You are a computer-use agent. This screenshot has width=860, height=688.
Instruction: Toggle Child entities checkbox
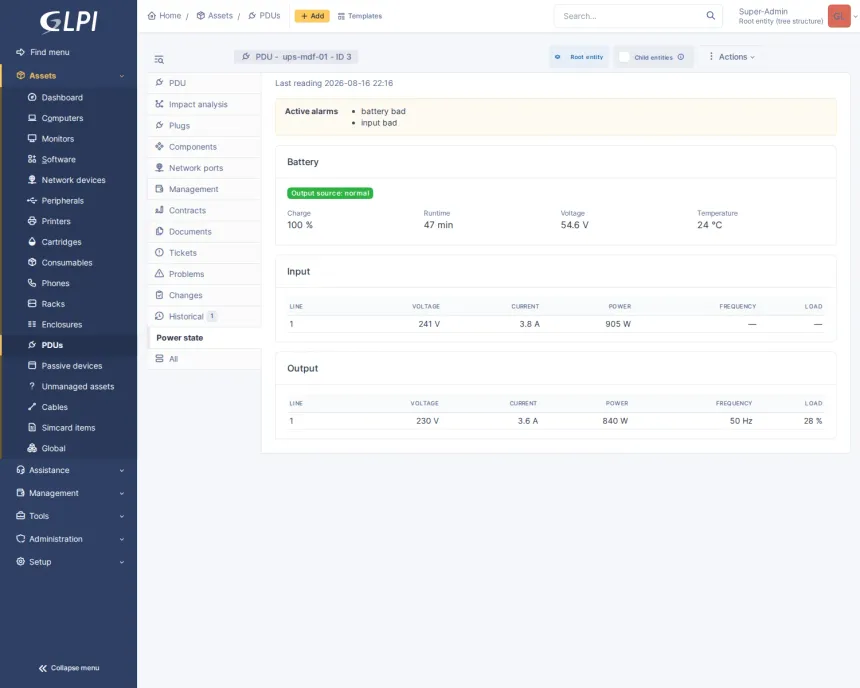click(x=624, y=57)
